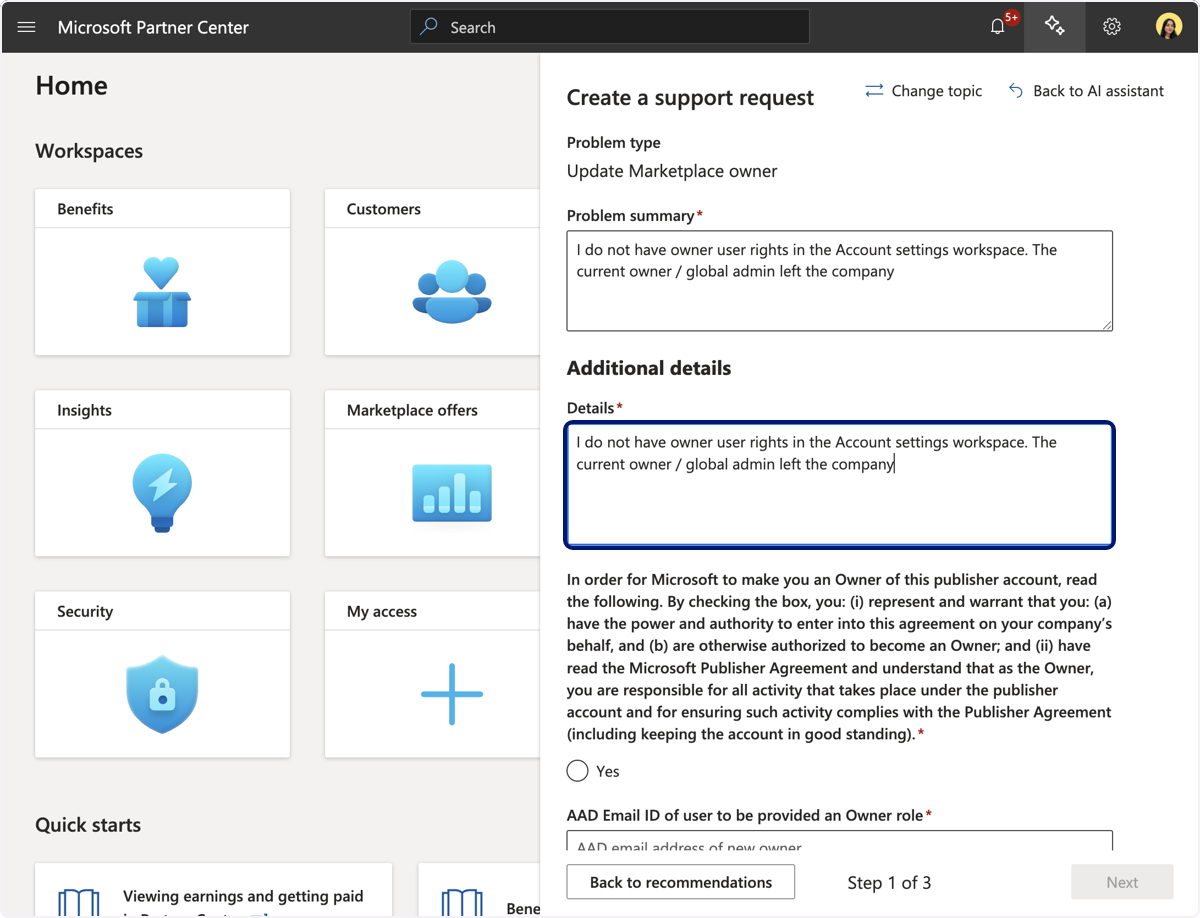Click the Additional details heading

click(649, 368)
